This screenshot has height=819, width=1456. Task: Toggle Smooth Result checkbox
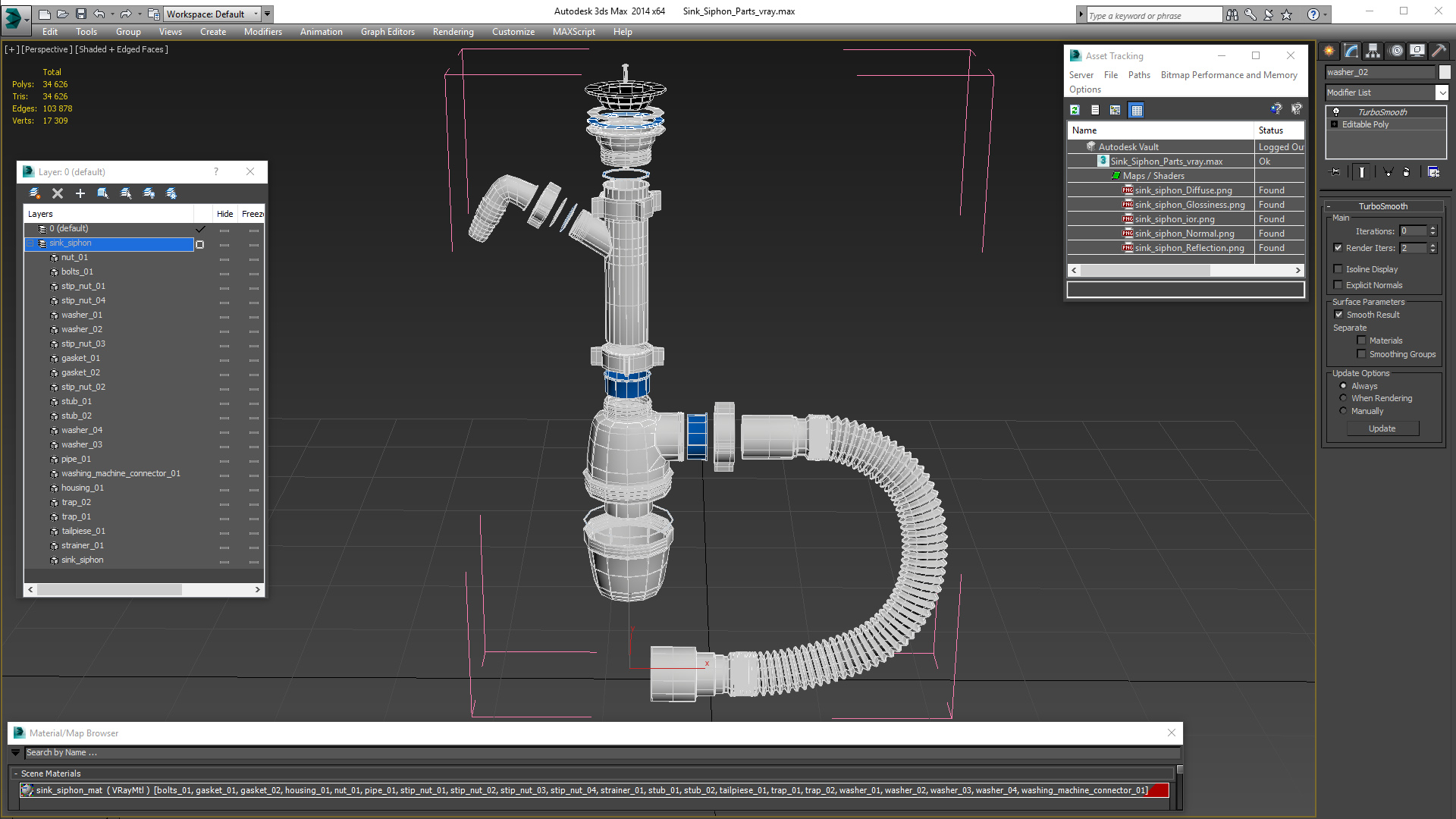1338,315
